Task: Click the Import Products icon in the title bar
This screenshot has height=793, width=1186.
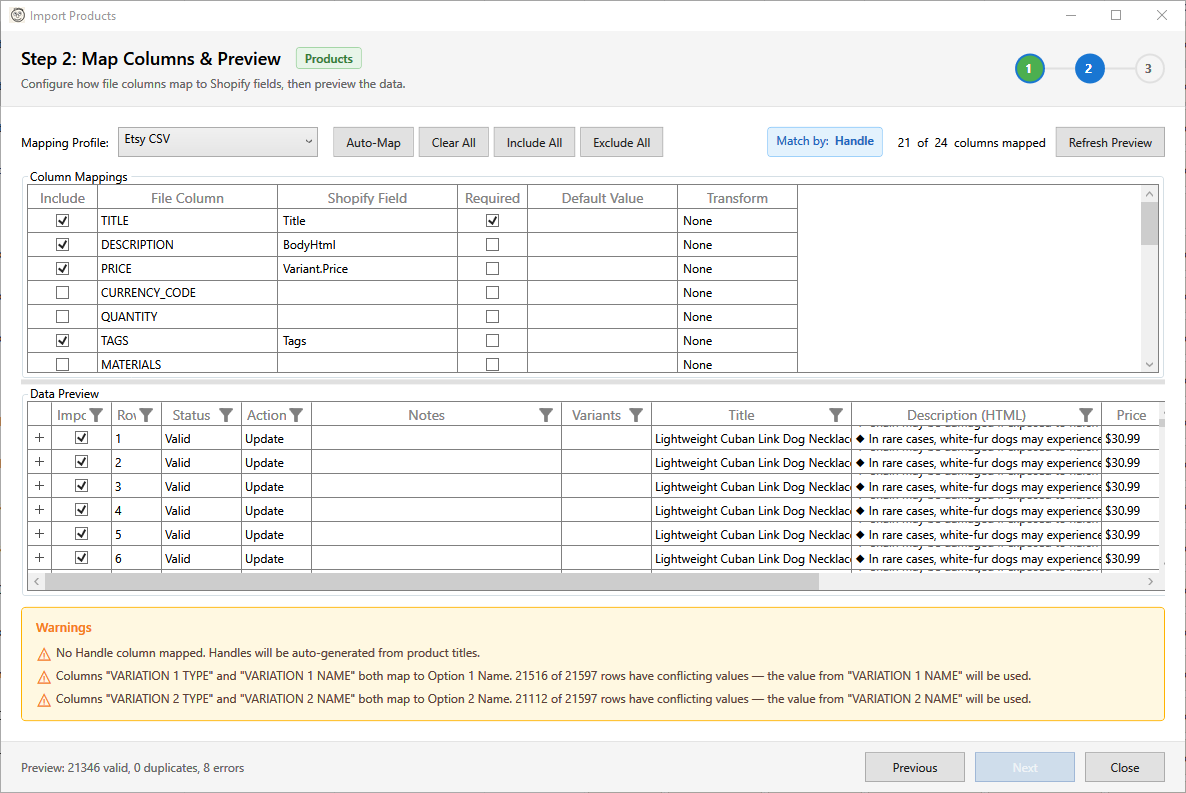Action: pos(17,15)
